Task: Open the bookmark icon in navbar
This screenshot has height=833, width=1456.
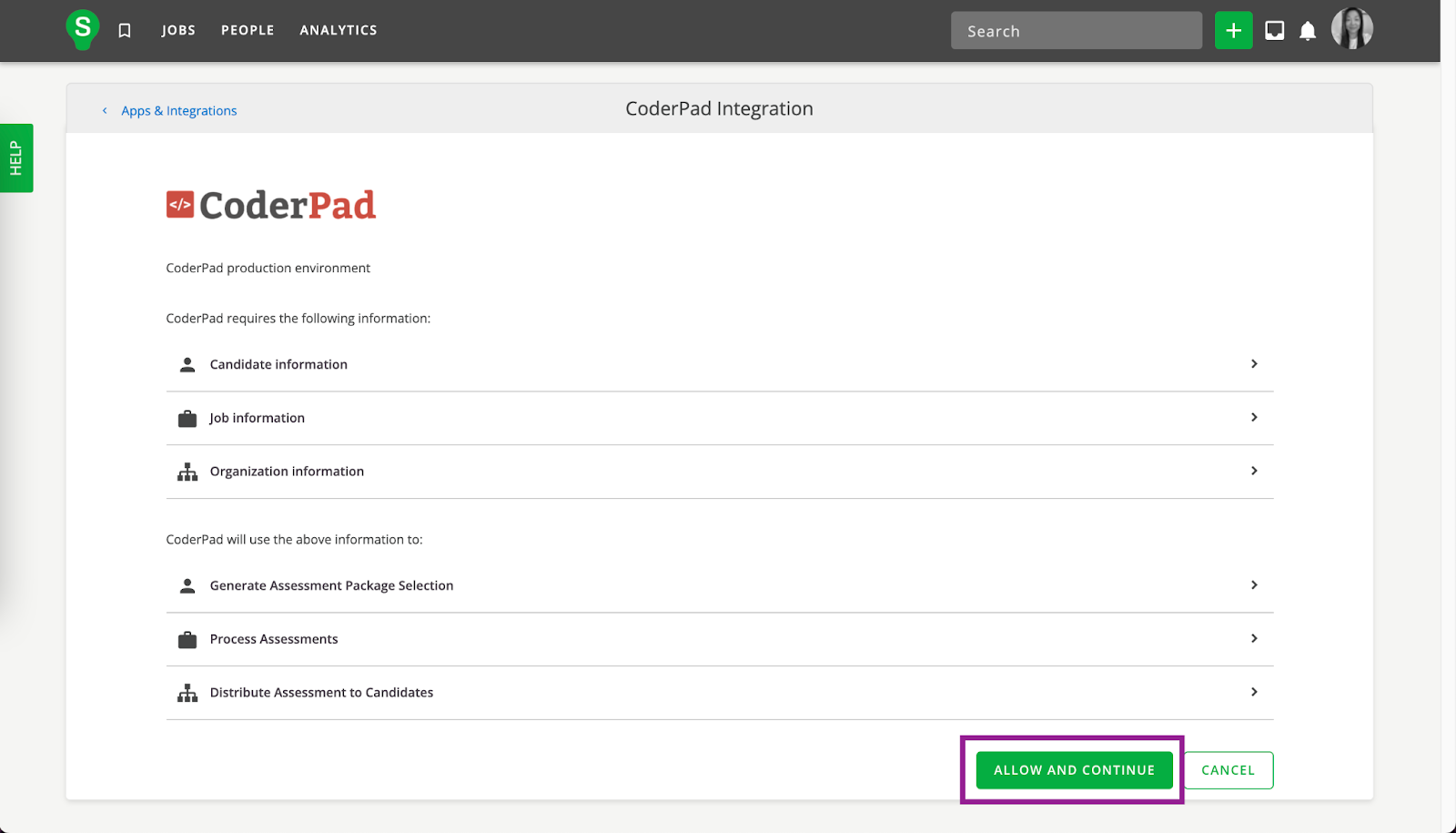Action: 125,31
